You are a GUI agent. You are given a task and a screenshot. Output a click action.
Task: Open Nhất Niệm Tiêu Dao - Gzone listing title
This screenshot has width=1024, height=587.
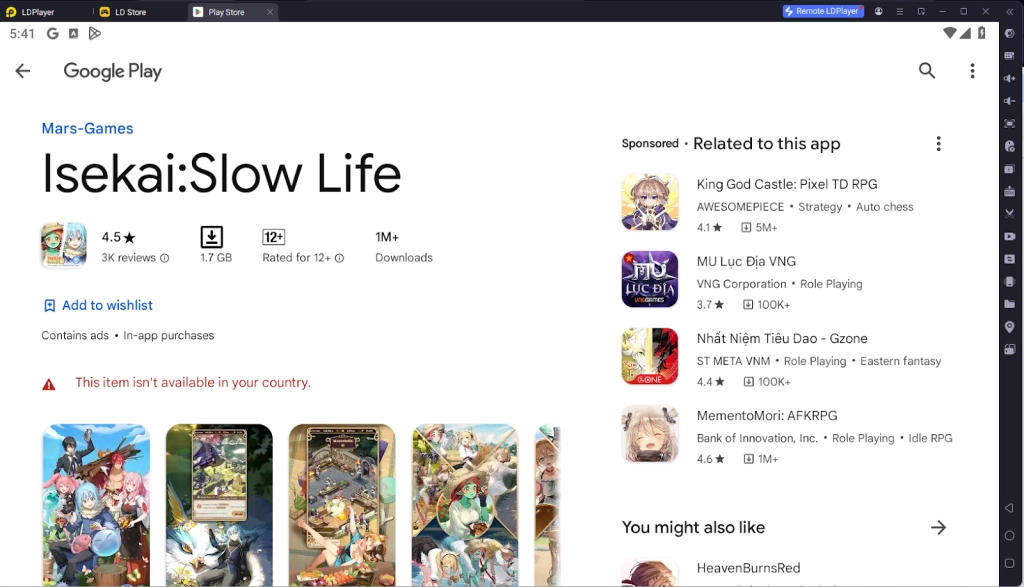782,338
